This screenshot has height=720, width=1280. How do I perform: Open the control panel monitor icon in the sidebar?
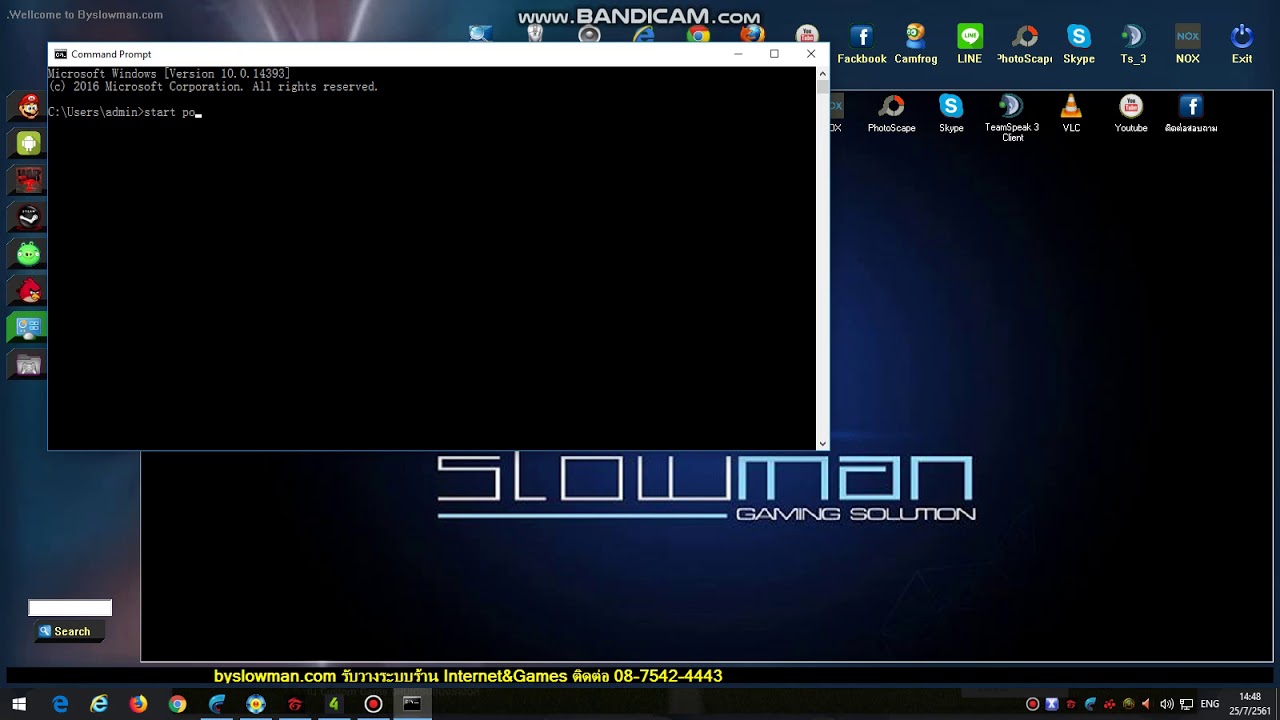click(x=29, y=328)
